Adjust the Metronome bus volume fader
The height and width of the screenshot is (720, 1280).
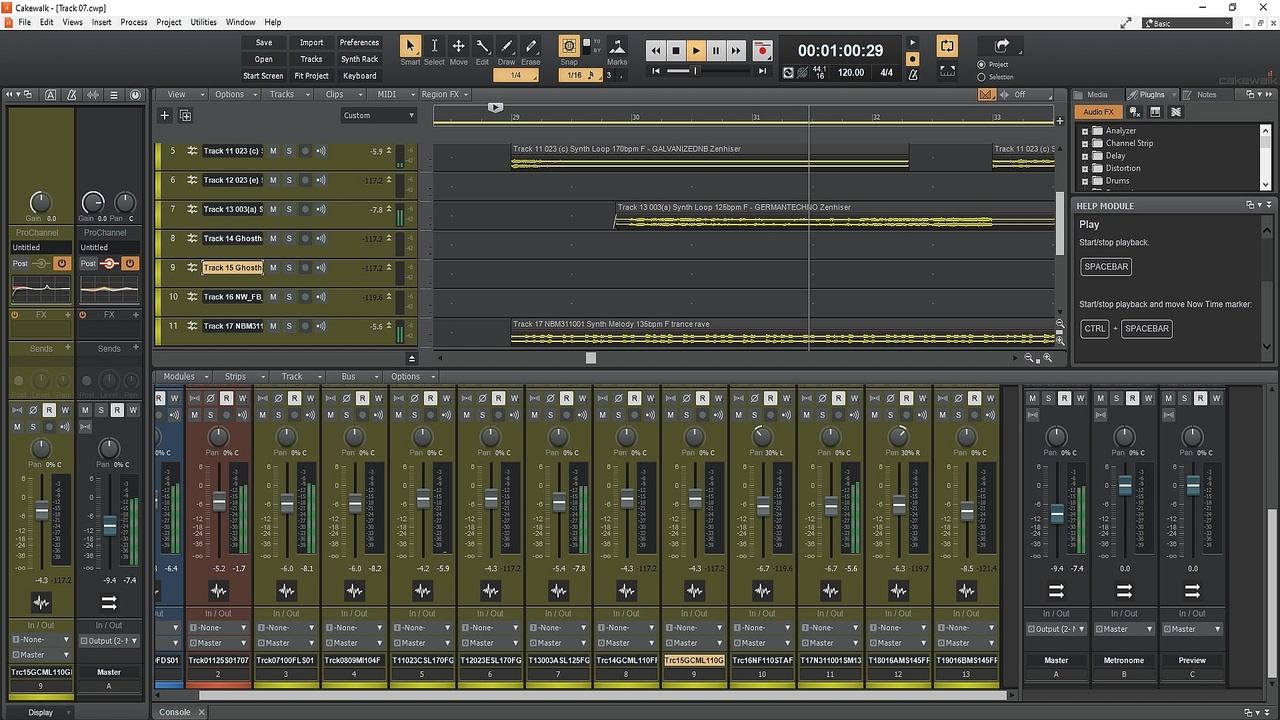point(1125,485)
